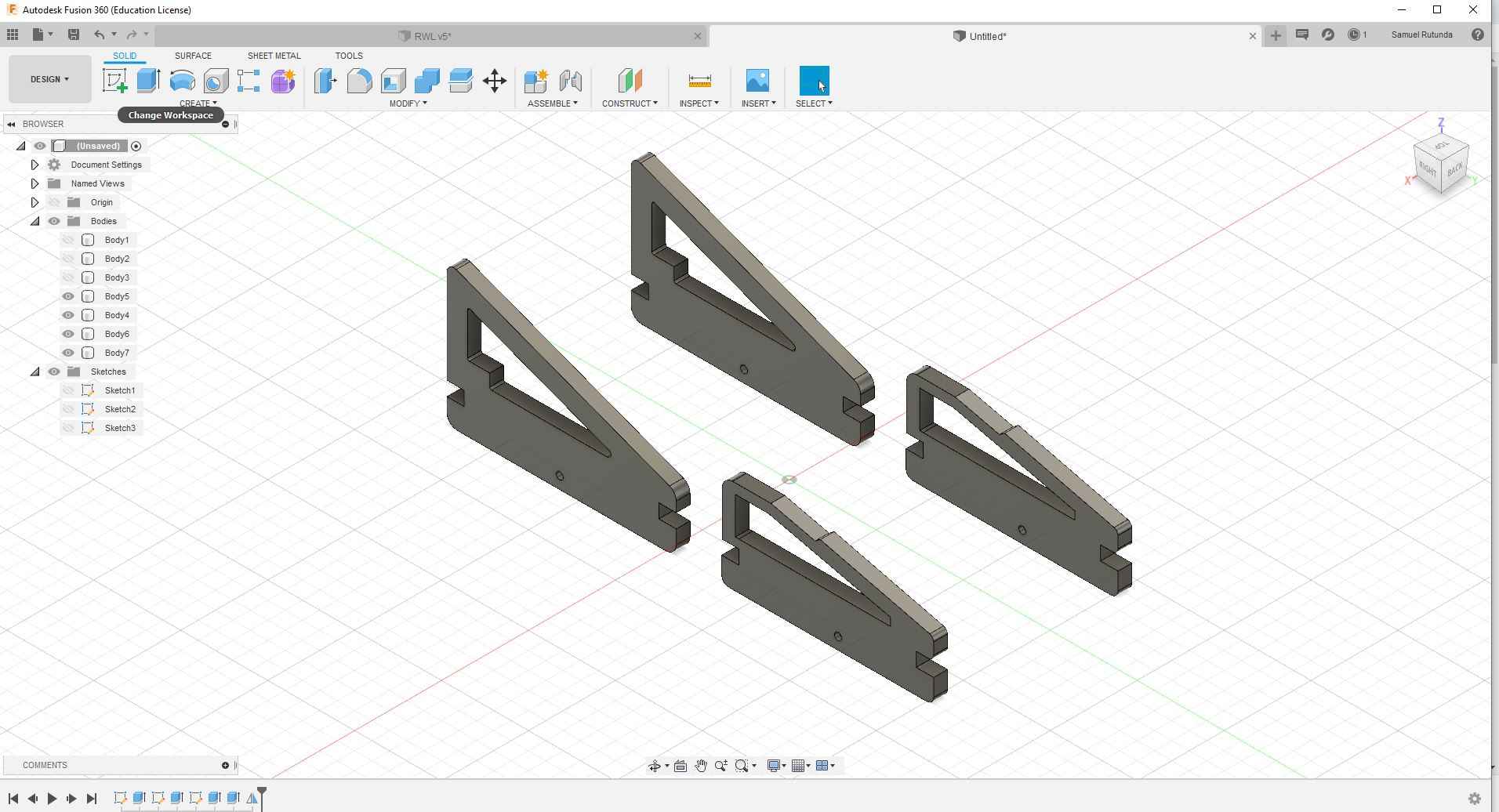Expand the Document Settings node
The image size is (1499, 812).
click(x=34, y=165)
